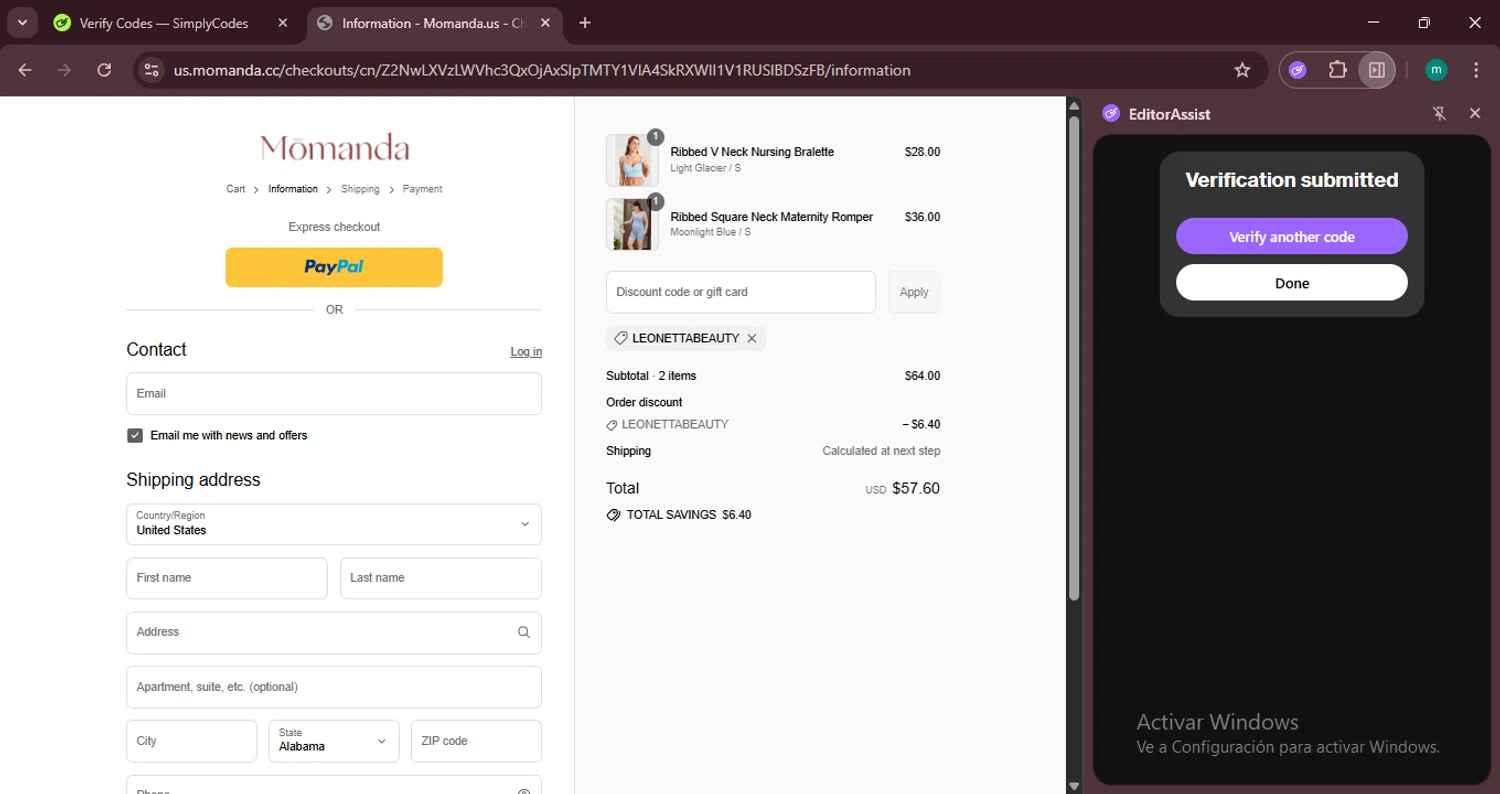Click the ZIP code field
Viewport: 1500px width, 794px height.
click(476, 741)
